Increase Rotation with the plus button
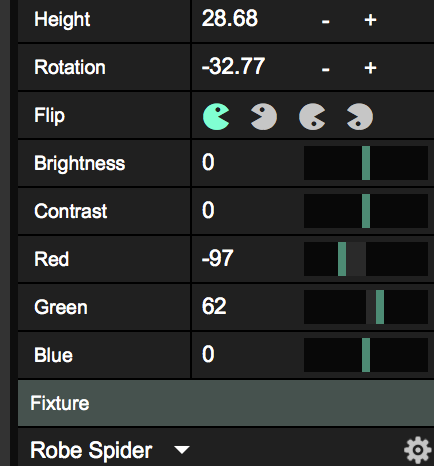This screenshot has height=466, width=434. tap(370, 68)
